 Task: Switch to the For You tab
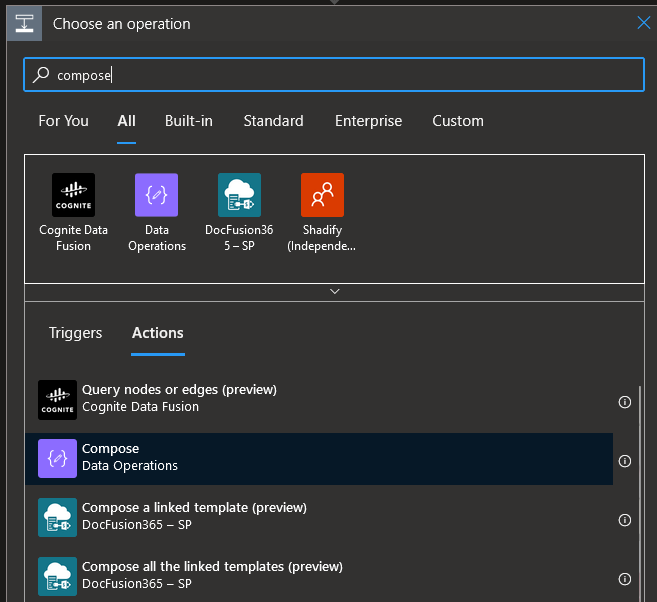click(64, 121)
